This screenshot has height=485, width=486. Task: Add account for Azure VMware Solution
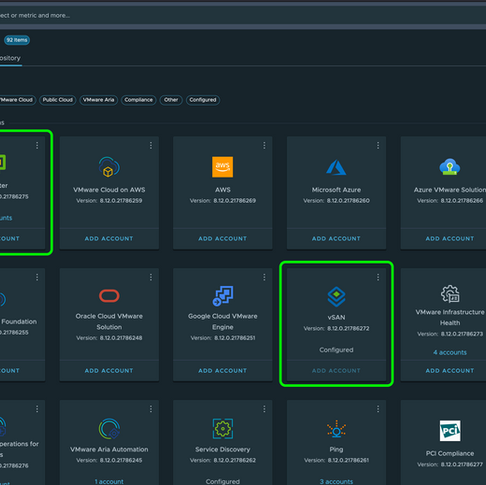coord(450,239)
